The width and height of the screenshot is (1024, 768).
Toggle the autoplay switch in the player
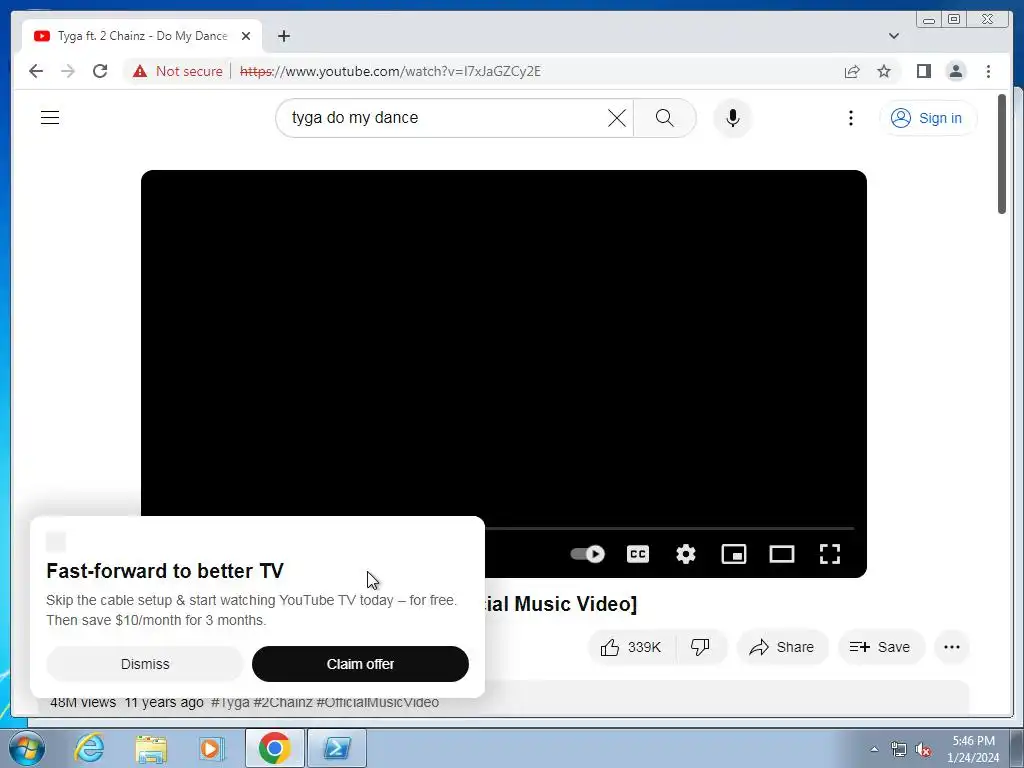tap(587, 554)
